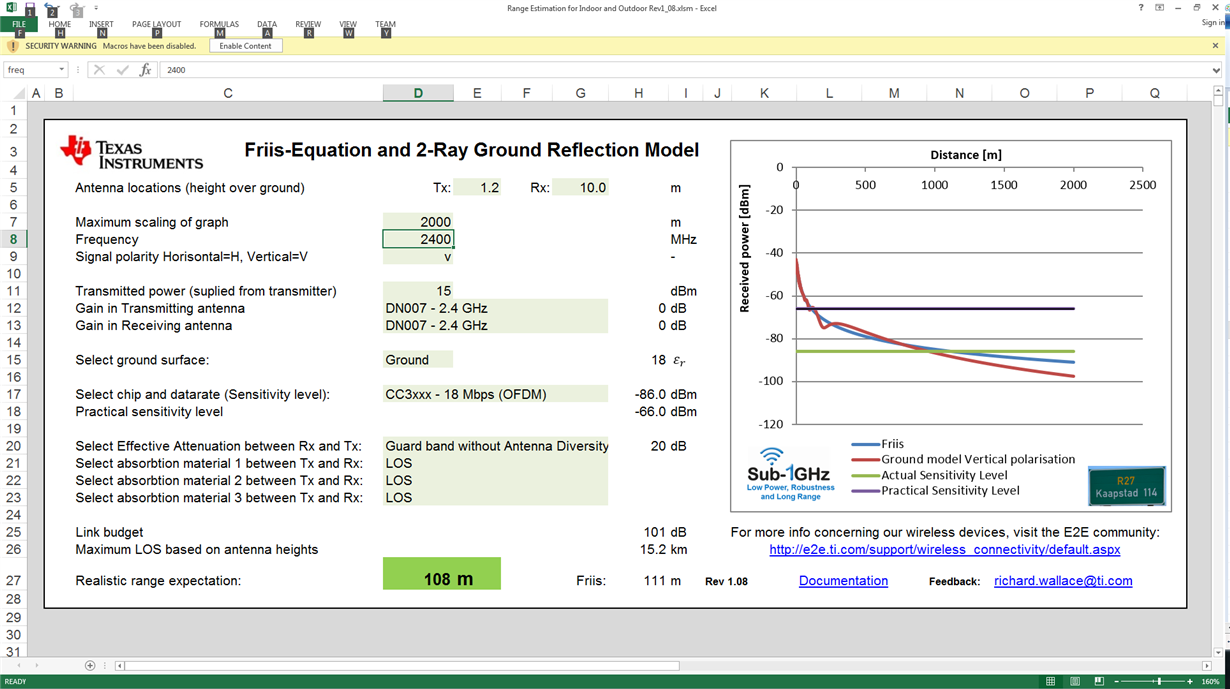Open the FORMULAS ribbon tab
This screenshot has height=689, width=1230.
[219, 24]
